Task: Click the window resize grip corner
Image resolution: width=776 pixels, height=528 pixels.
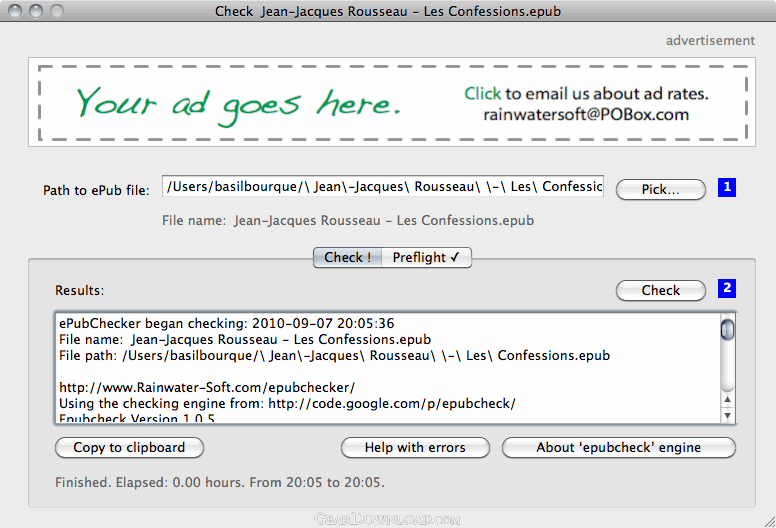Action: tap(770, 522)
